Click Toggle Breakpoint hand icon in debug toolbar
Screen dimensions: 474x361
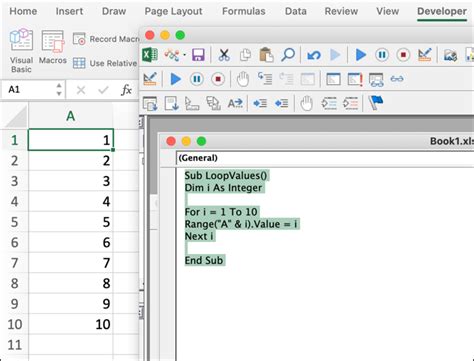coord(243,79)
